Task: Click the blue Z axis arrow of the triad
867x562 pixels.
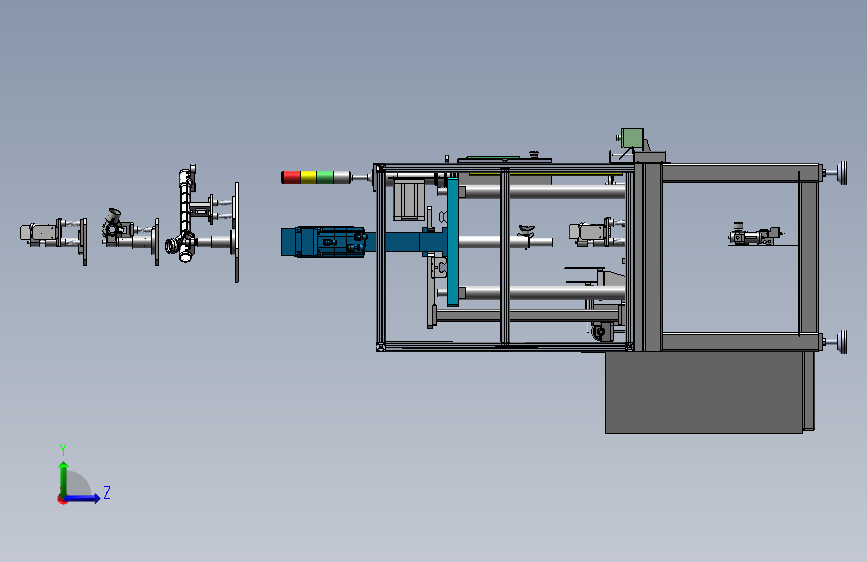Action: coord(83,498)
